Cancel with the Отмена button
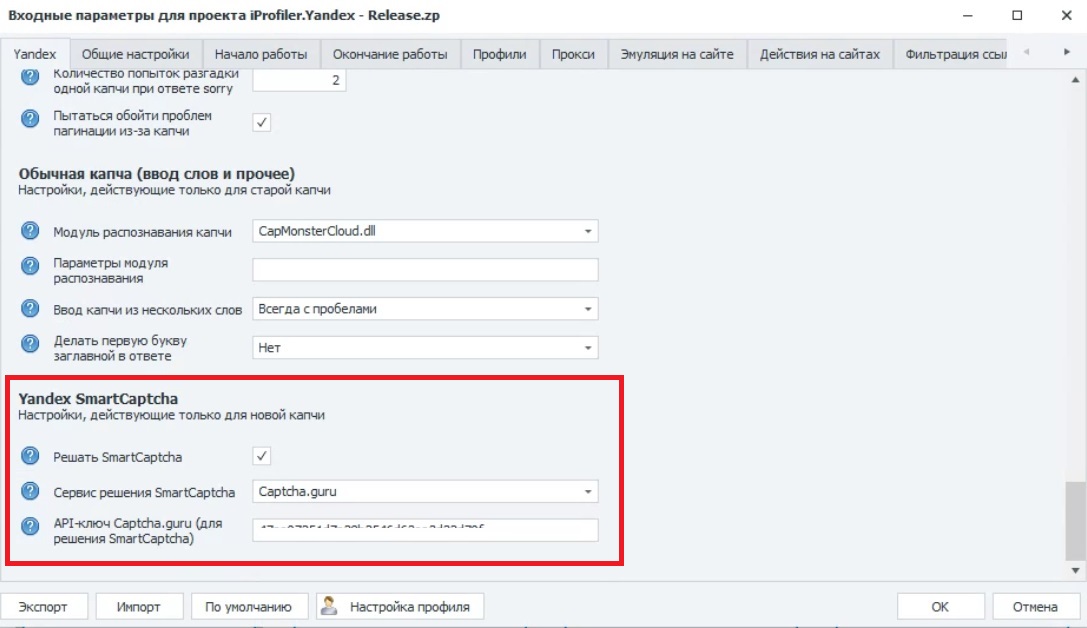The height and width of the screenshot is (628, 1087). click(1035, 607)
